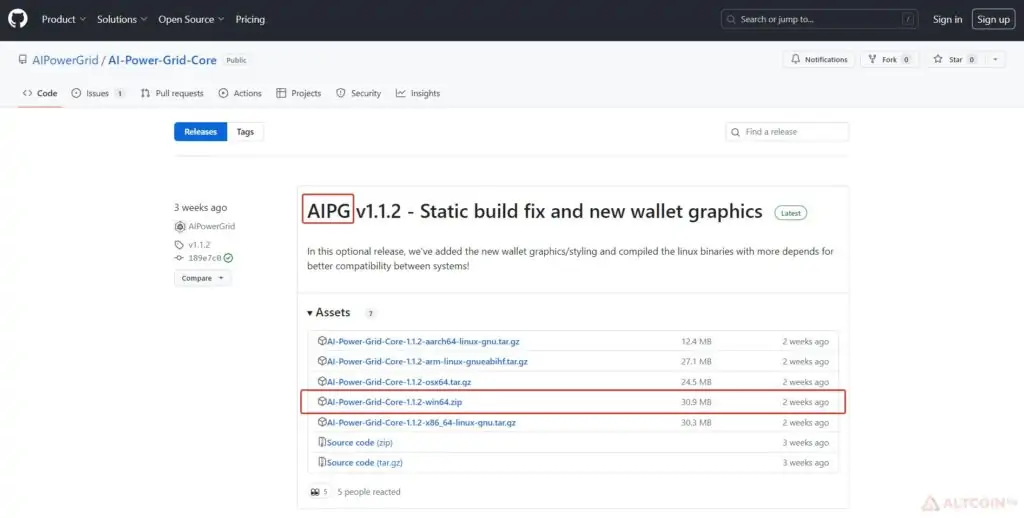Open the star lists dropdown arrow

coord(995,59)
